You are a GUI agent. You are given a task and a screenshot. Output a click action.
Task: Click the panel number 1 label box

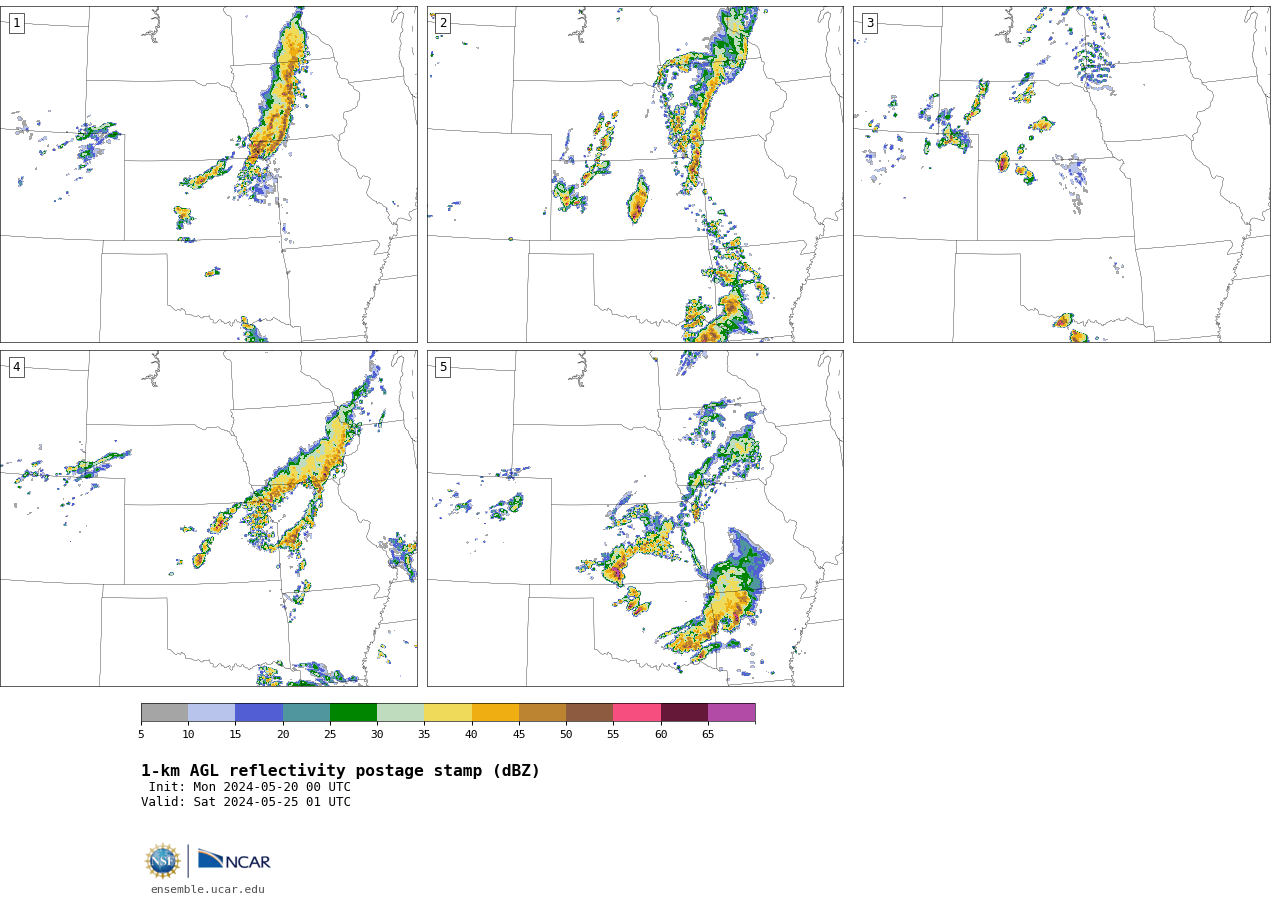16,23
